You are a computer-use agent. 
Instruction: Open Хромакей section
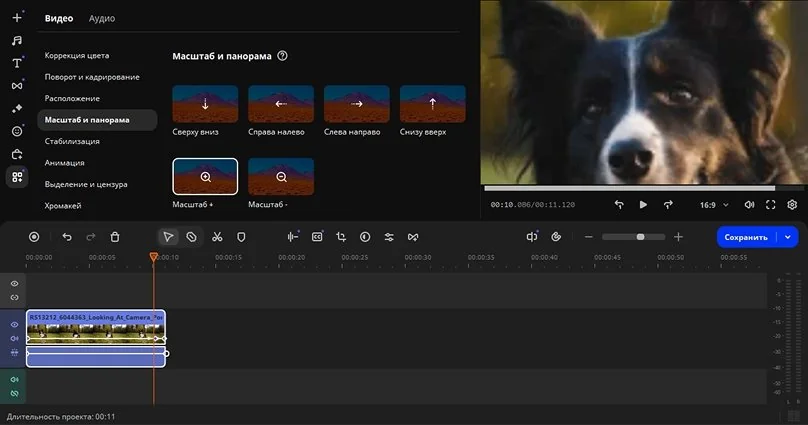(63, 206)
